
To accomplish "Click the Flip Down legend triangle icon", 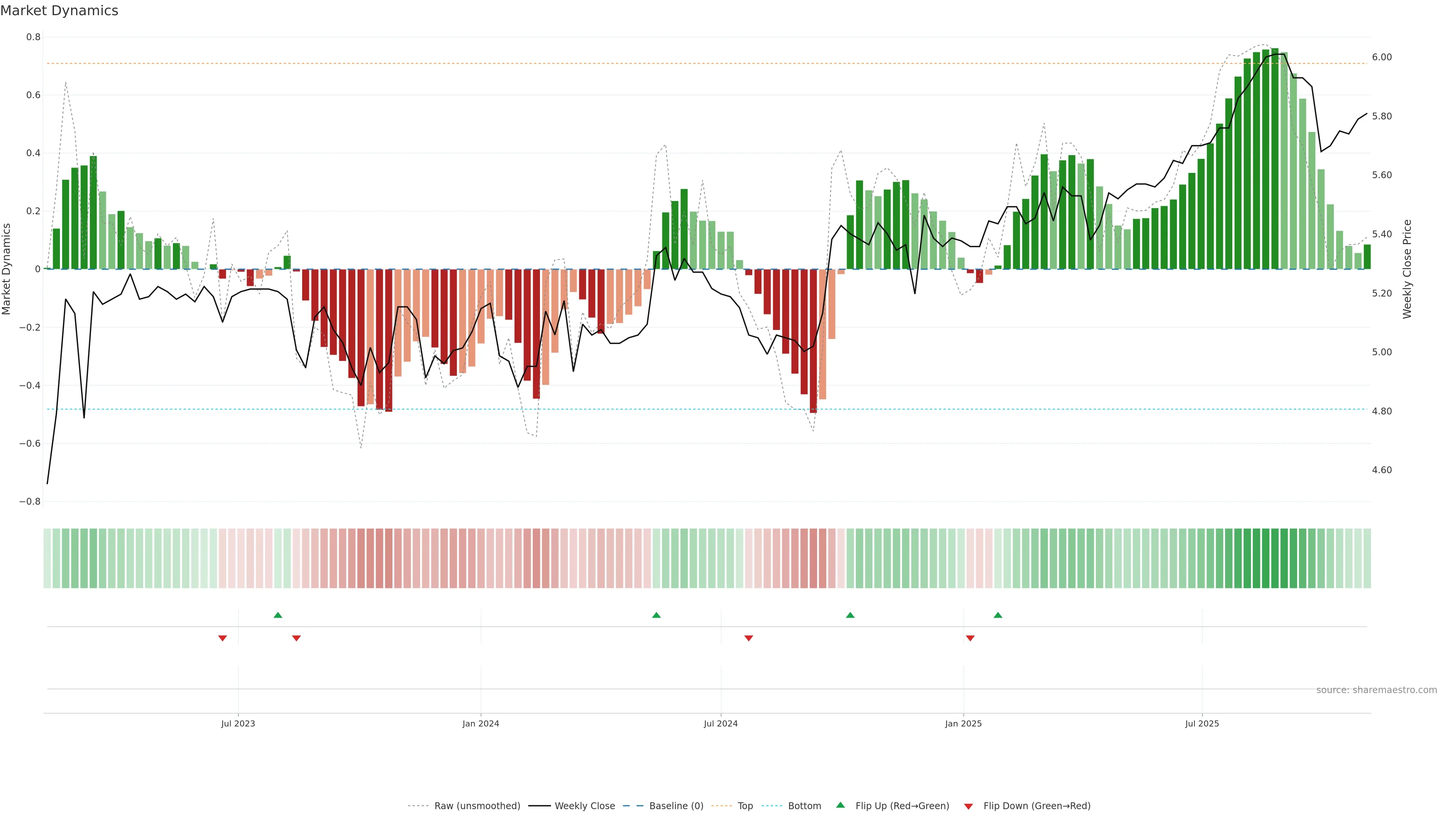I will (968, 806).
